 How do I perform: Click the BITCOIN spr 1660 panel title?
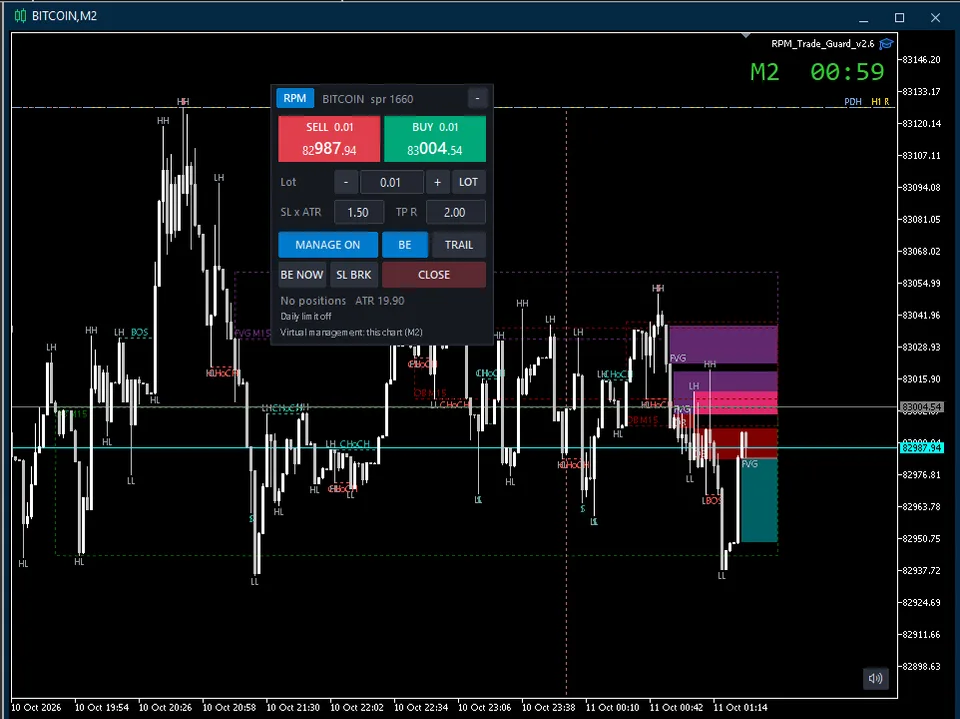point(367,99)
